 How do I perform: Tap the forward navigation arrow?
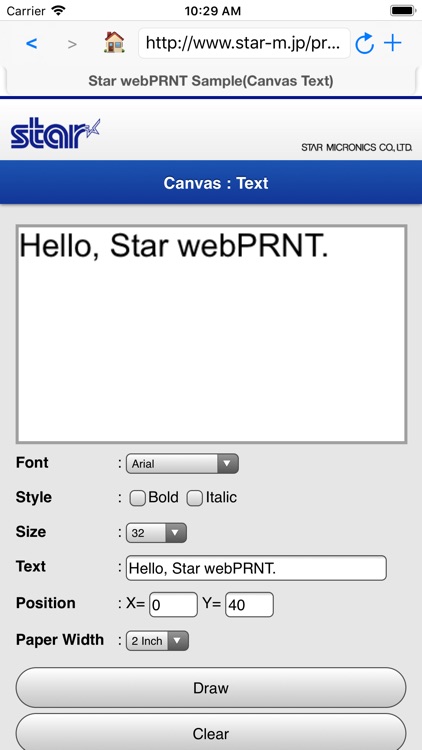click(x=72, y=44)
